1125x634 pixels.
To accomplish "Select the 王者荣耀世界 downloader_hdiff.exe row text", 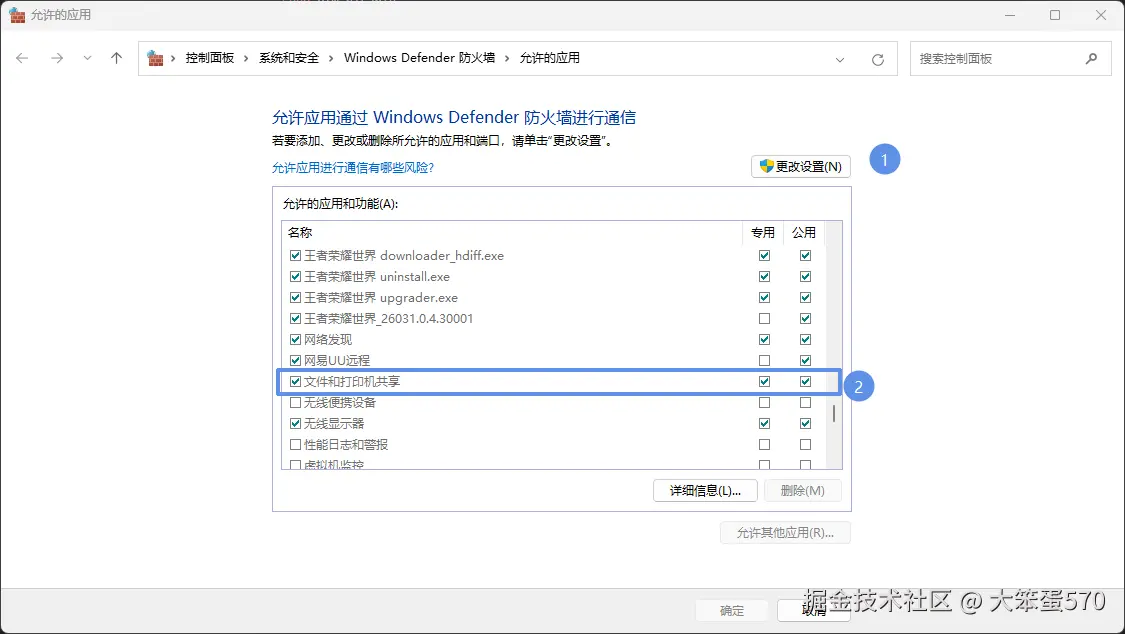I will tap(404, 255).
